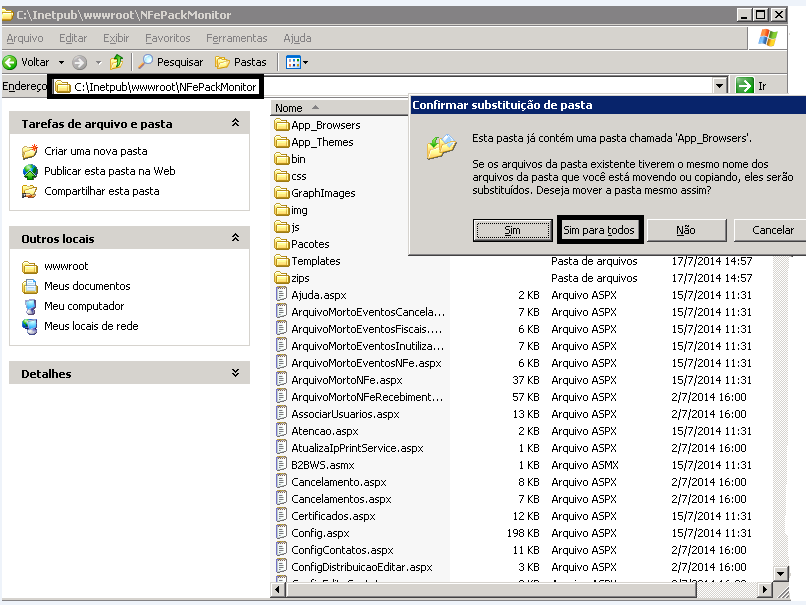The height and width of the screenshot is (605, 806).
Task: Expand the Detalhes panel
Action: click(x=235, y=373)
